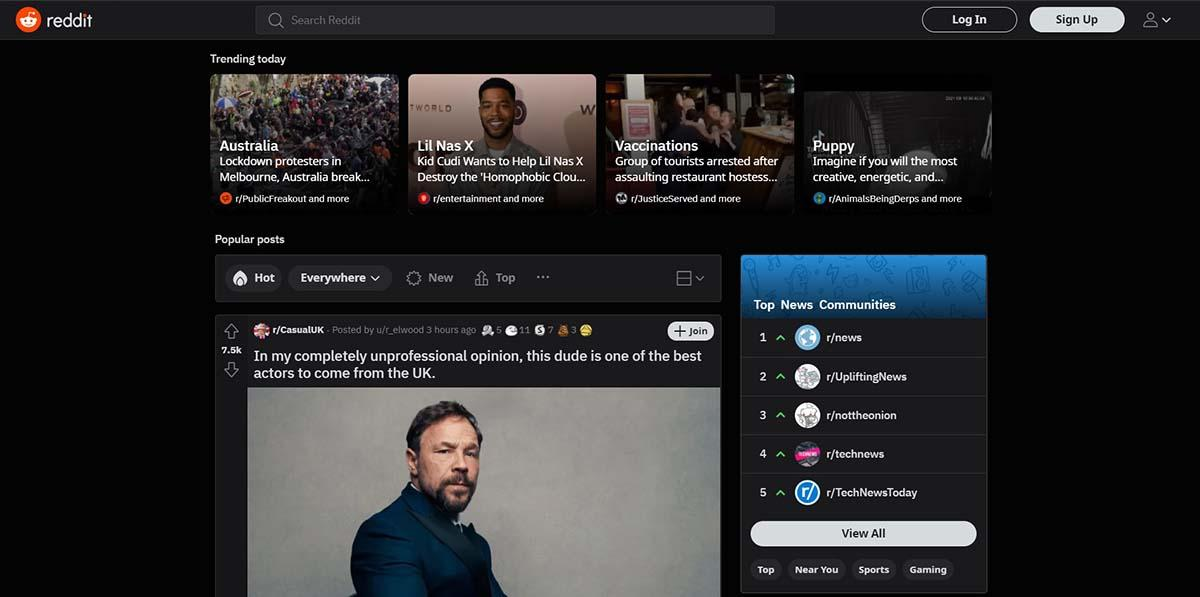The image size is (1200, 597).
Task: Select the Hot sort tab
Action: pyautogui.click(x=254, y=278)
